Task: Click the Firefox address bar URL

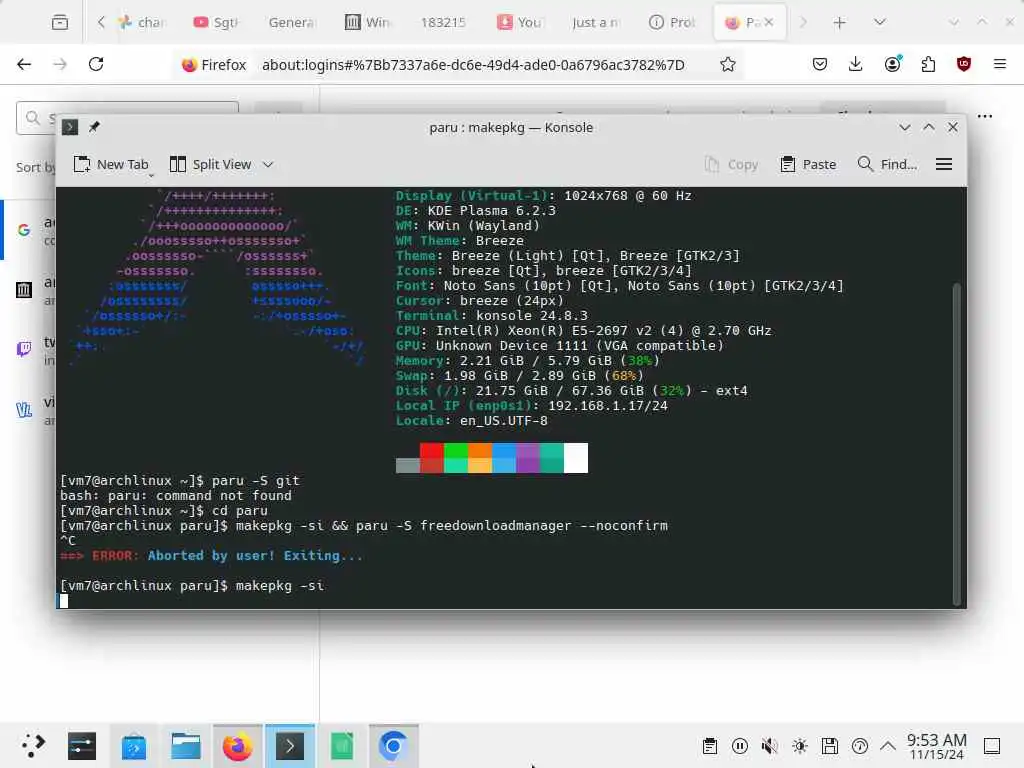Action: [x=473, y=65]
